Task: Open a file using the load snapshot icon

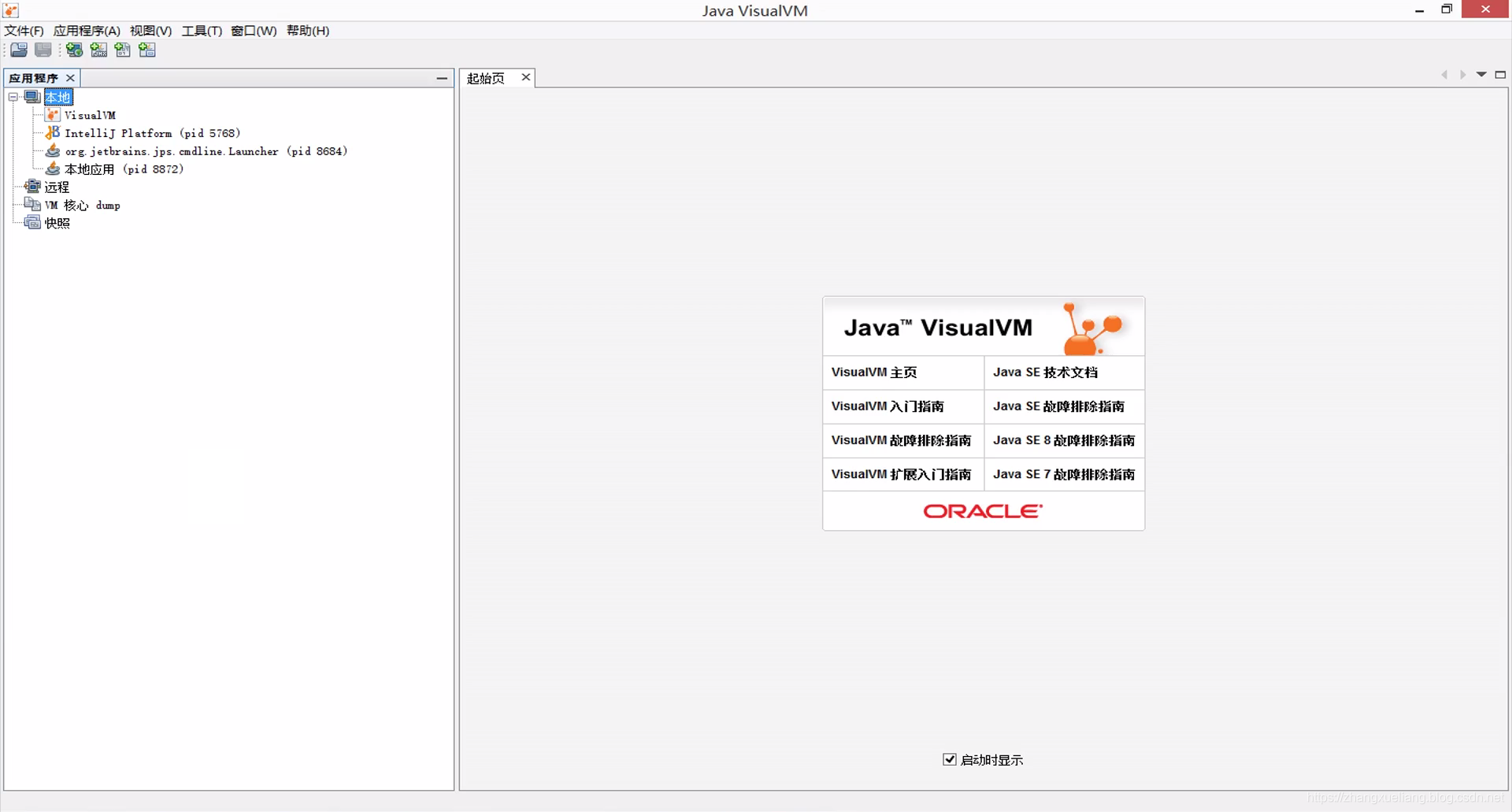Action: 18,50
